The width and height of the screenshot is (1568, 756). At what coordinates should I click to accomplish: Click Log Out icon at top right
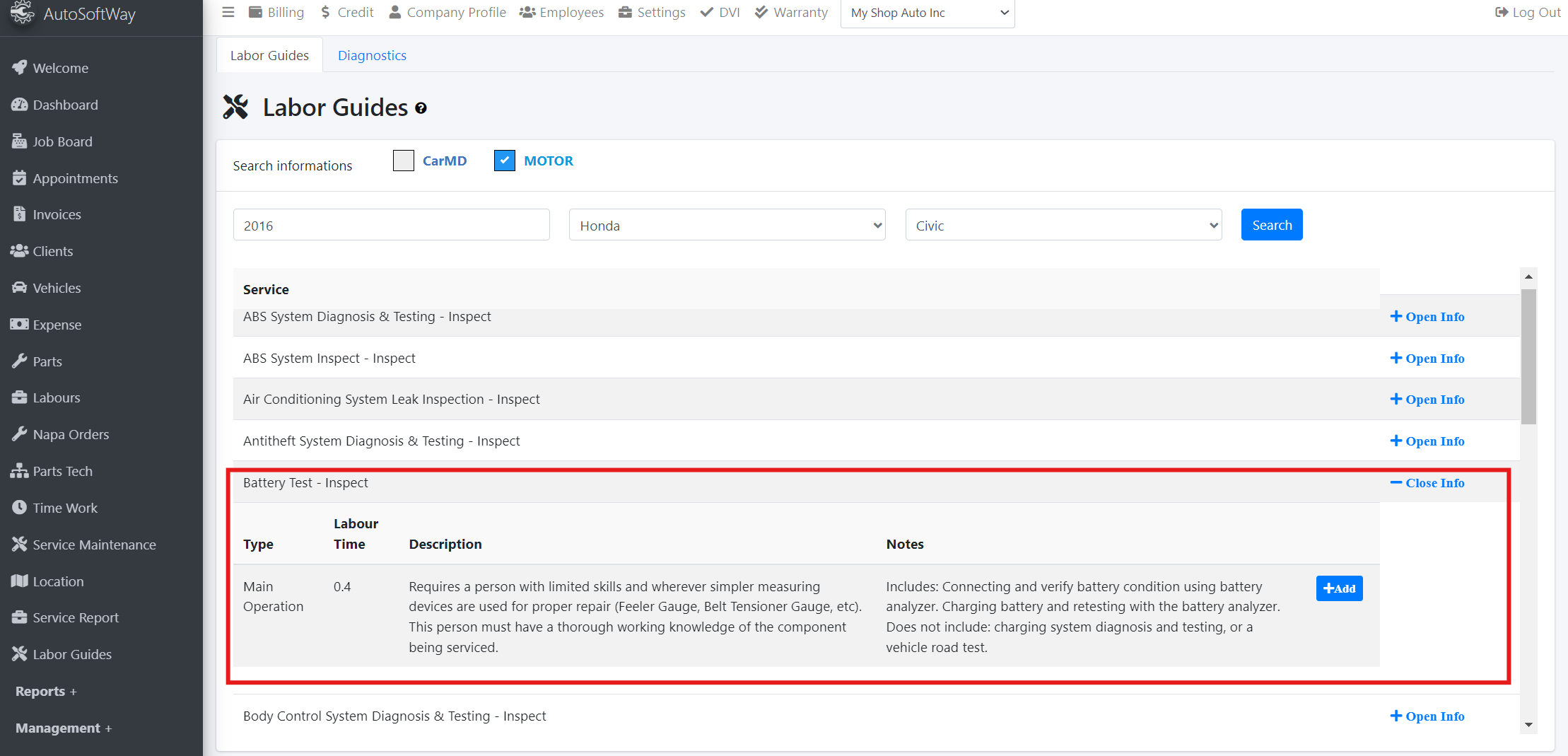pyautogui.click(x=1502, y=12)
